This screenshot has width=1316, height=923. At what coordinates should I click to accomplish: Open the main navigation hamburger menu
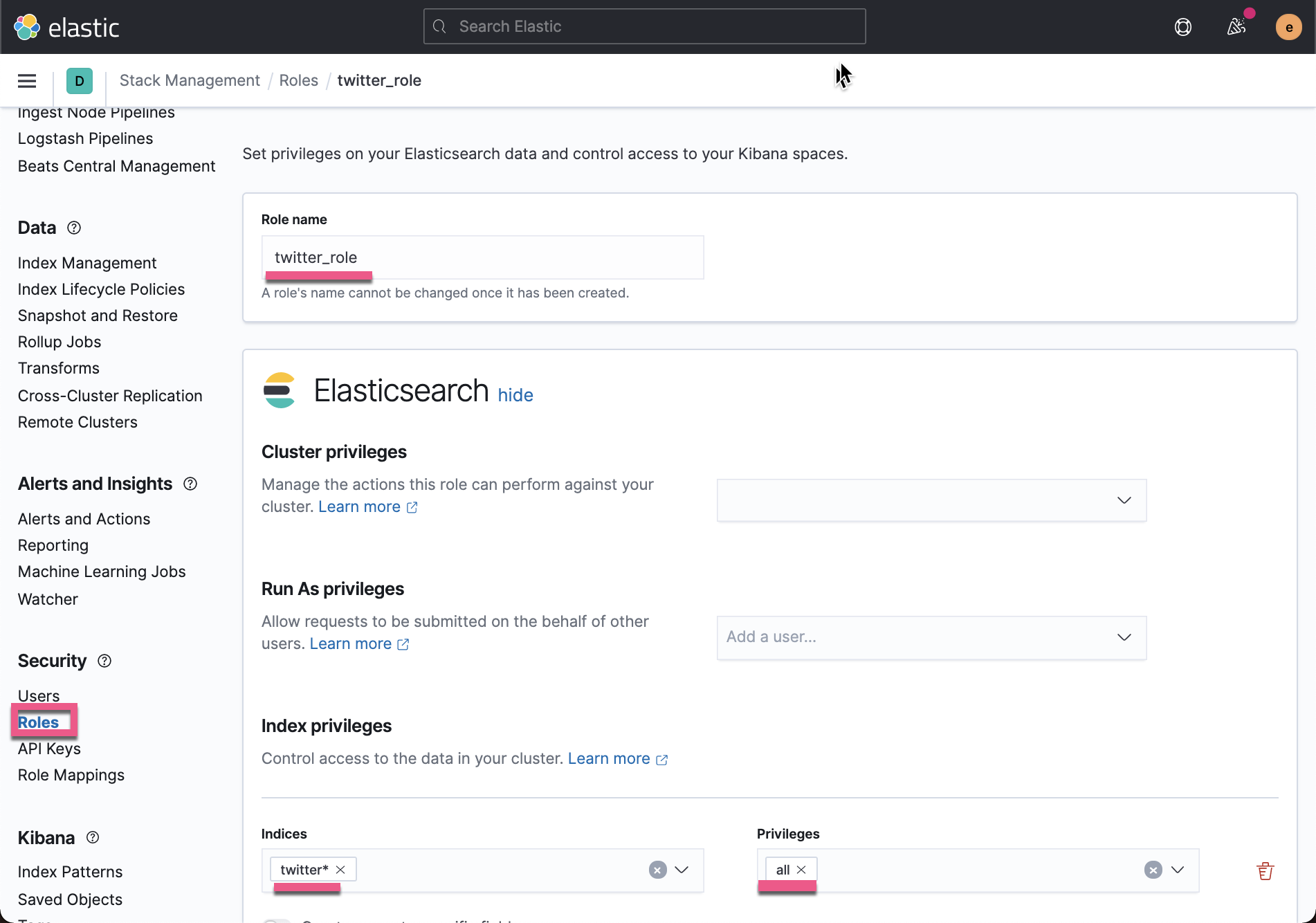tap(26, 80)
